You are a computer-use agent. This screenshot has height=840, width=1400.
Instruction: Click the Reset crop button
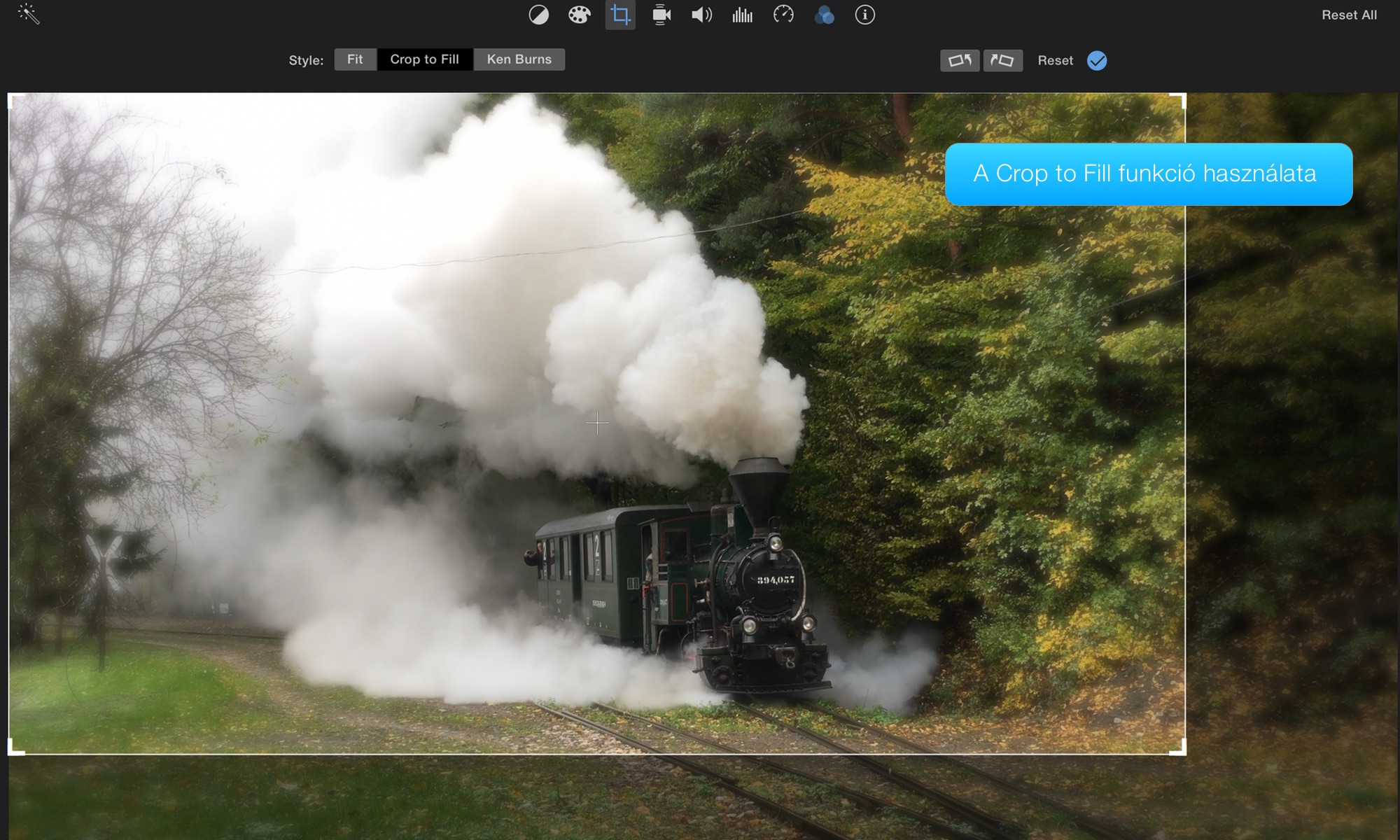pos(1056,60)
